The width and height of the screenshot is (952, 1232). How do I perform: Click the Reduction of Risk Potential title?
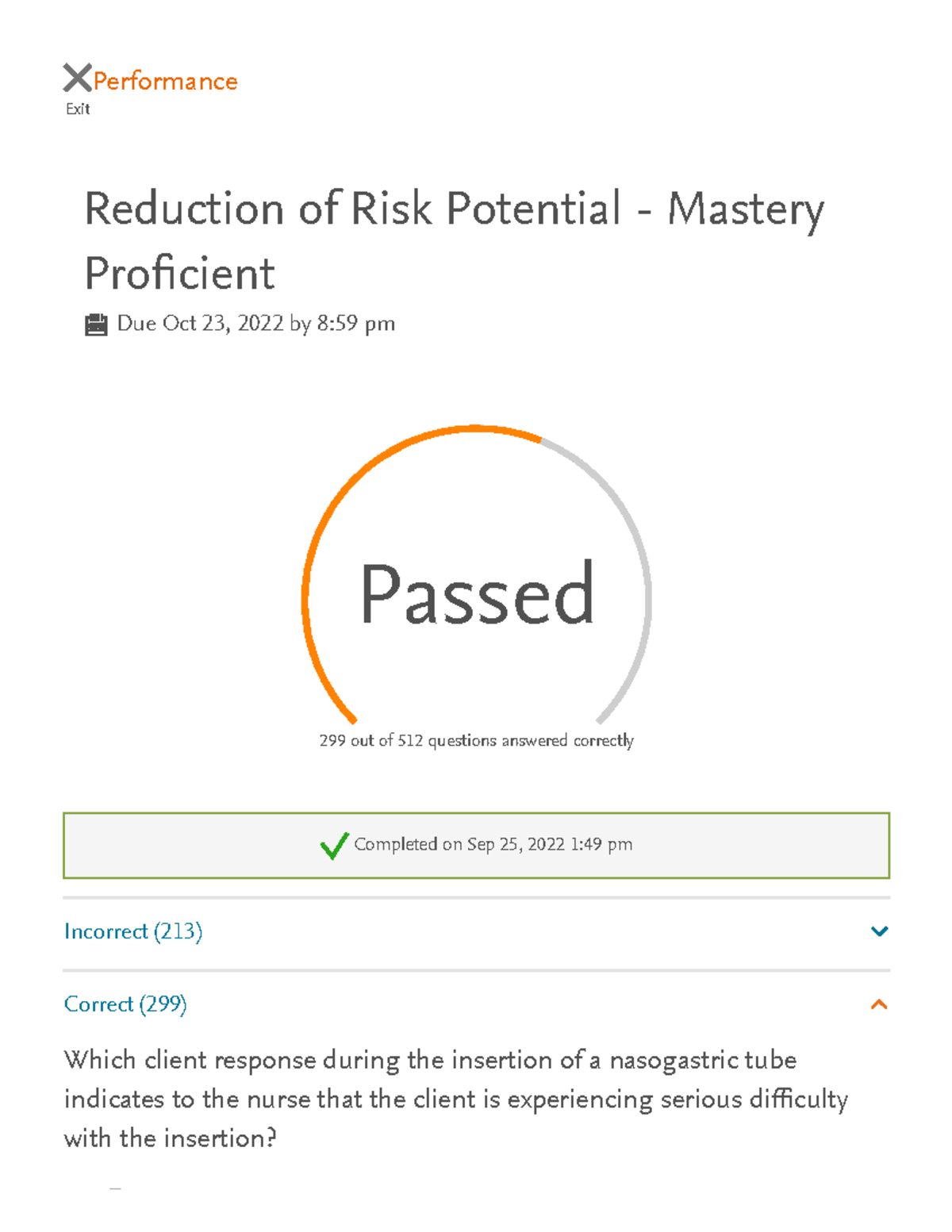[455, 209]
